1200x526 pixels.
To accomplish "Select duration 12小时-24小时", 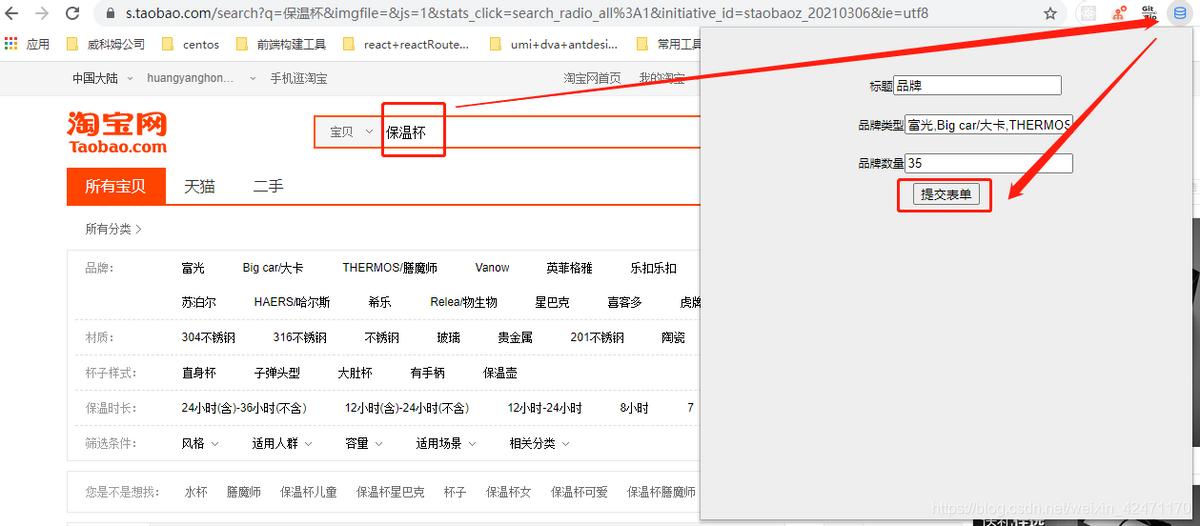I will pyautogui.click(x=544, y=408).
